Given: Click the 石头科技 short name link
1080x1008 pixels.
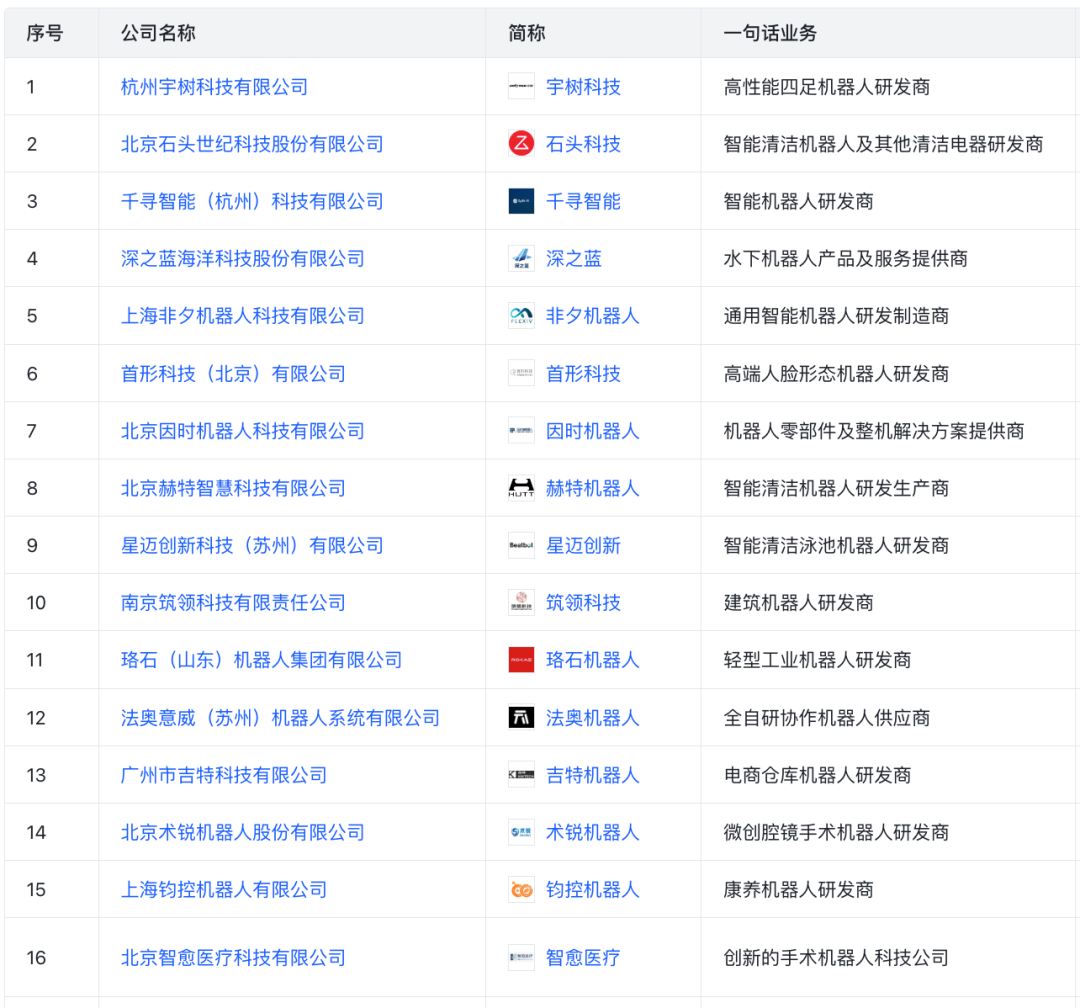Looking at the screenshot, I should (583, 144).
